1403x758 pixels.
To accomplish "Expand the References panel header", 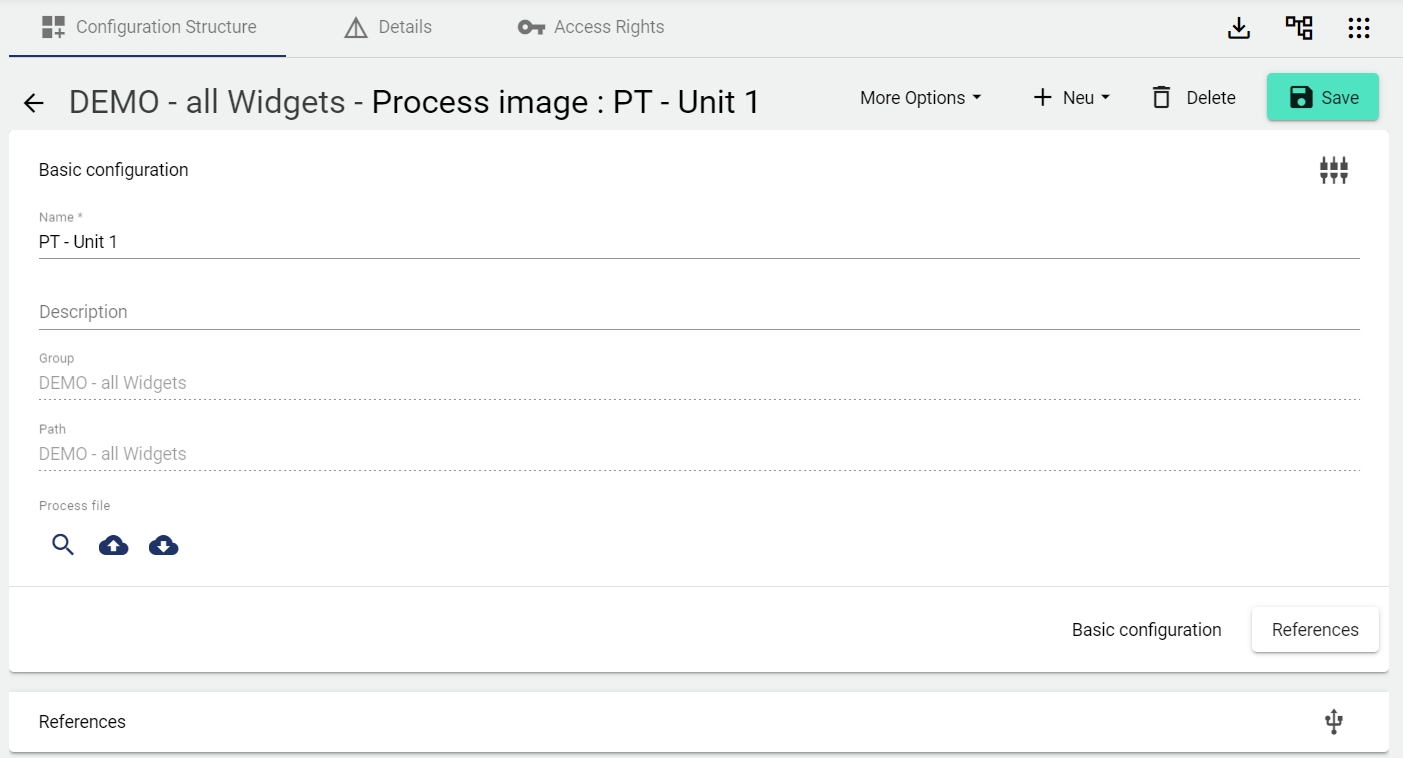I will pos(82,722).
